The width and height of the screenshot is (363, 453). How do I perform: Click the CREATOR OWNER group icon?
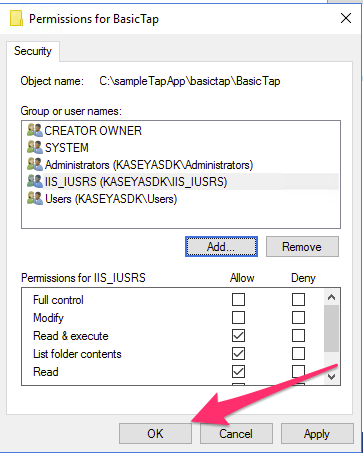(x=35, y=130)
